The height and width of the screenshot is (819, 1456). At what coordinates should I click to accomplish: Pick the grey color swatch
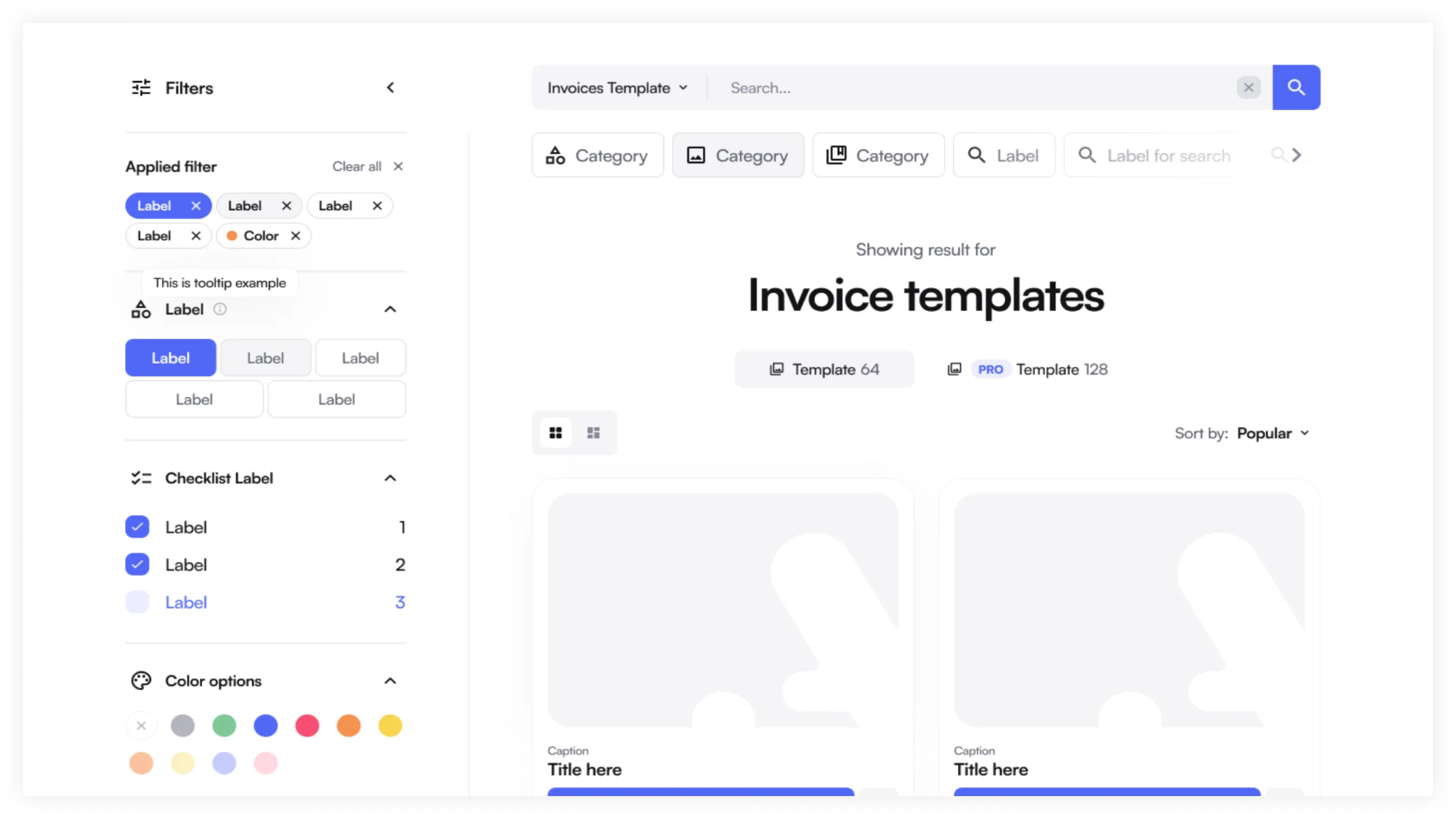point(182,725)
